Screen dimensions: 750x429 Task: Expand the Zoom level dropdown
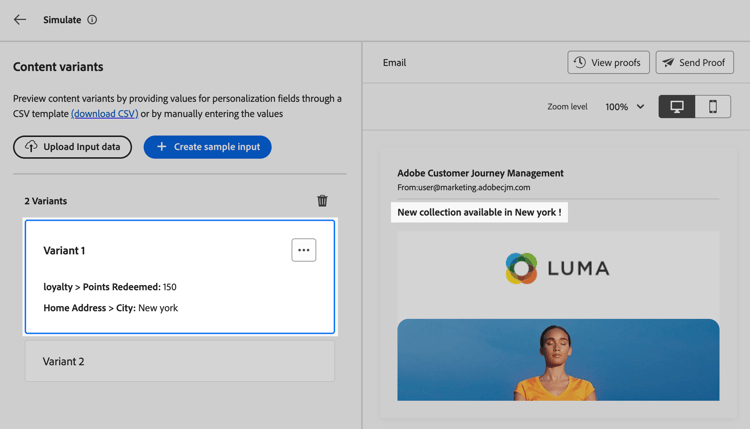point(625,107)
